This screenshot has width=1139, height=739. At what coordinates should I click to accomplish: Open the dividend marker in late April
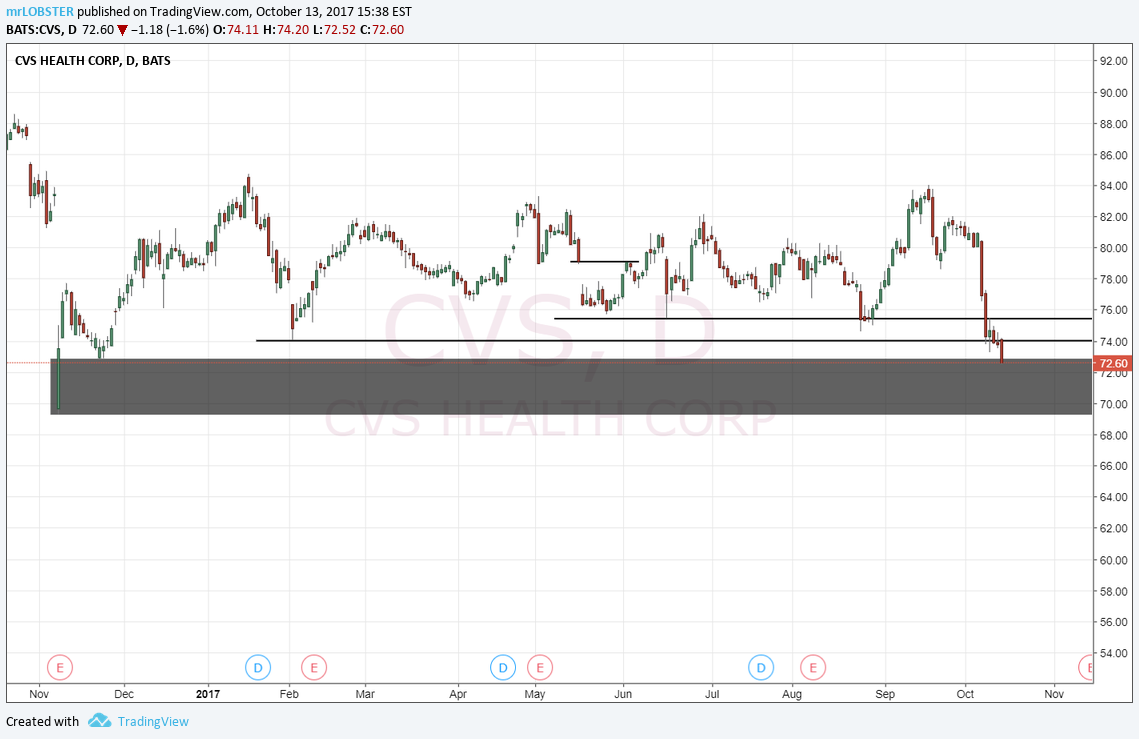(503, 667)
